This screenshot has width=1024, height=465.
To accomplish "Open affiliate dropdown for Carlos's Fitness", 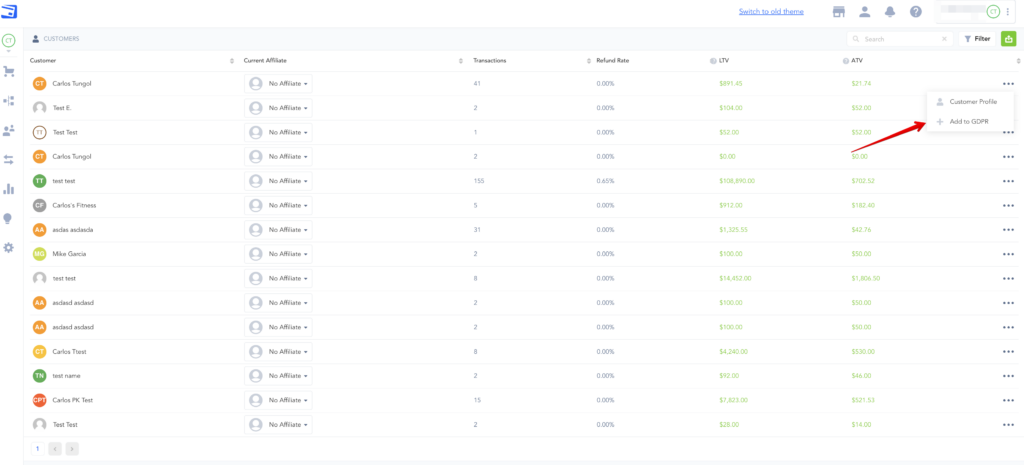I will coord(279,205).
